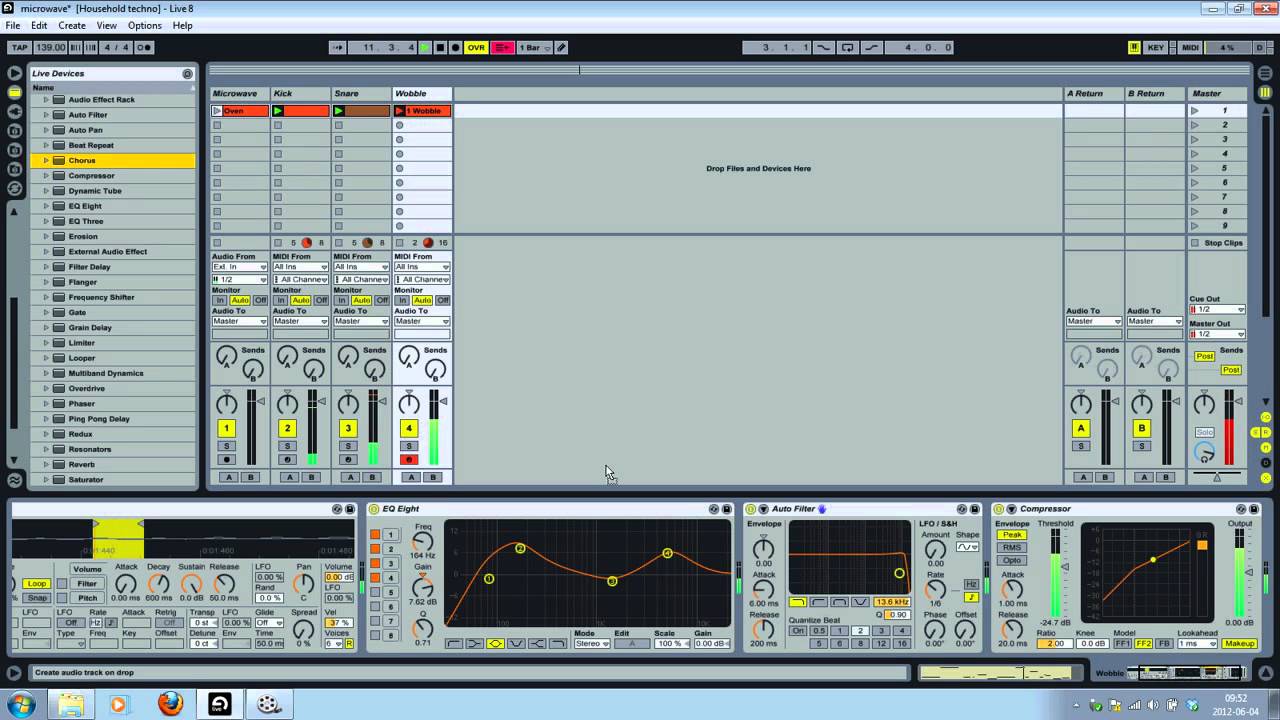Launch the 1 Wobble clip
The width and height of the screenshot is (1280, 720).
click(400, 111)
